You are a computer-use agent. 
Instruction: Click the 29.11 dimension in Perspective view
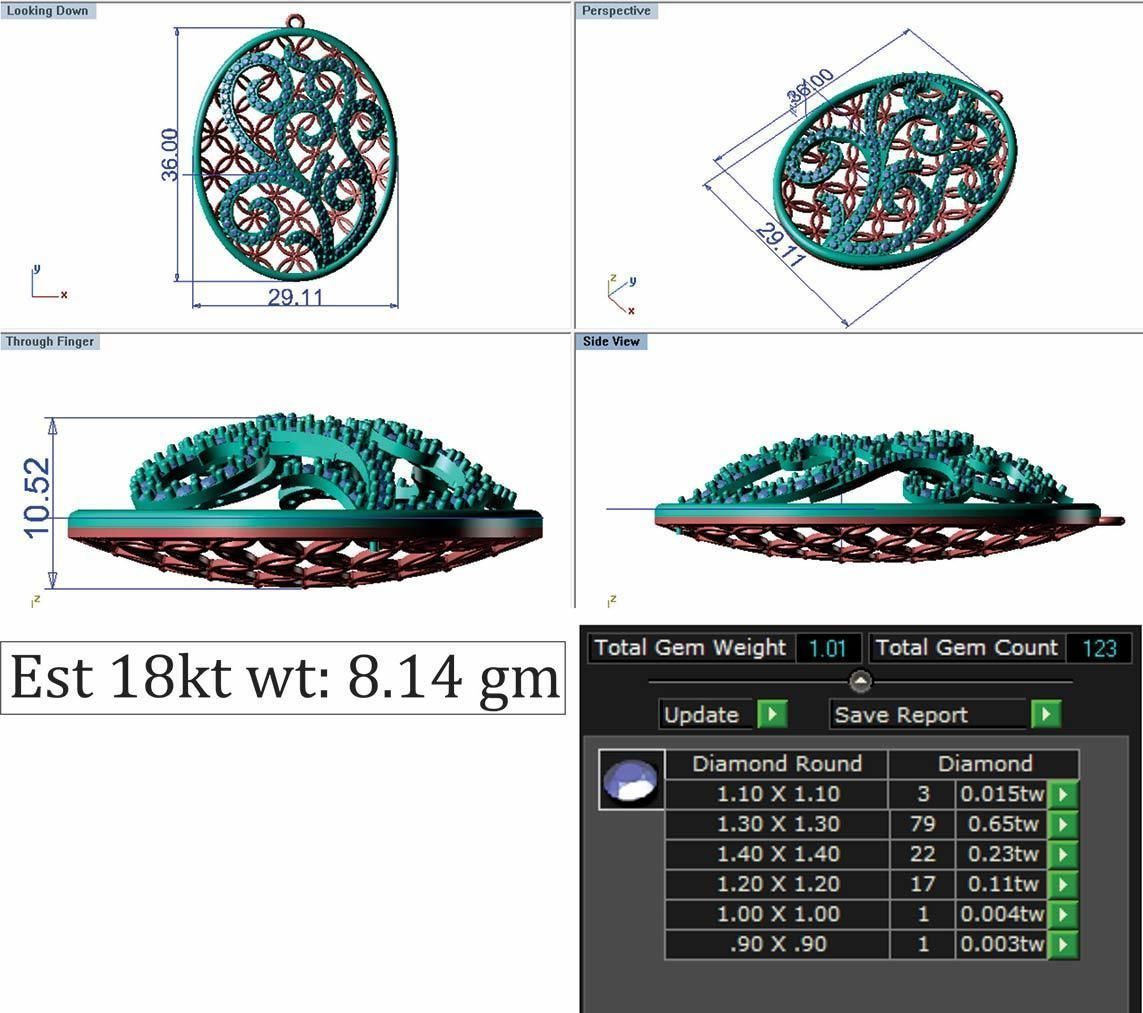781,245
